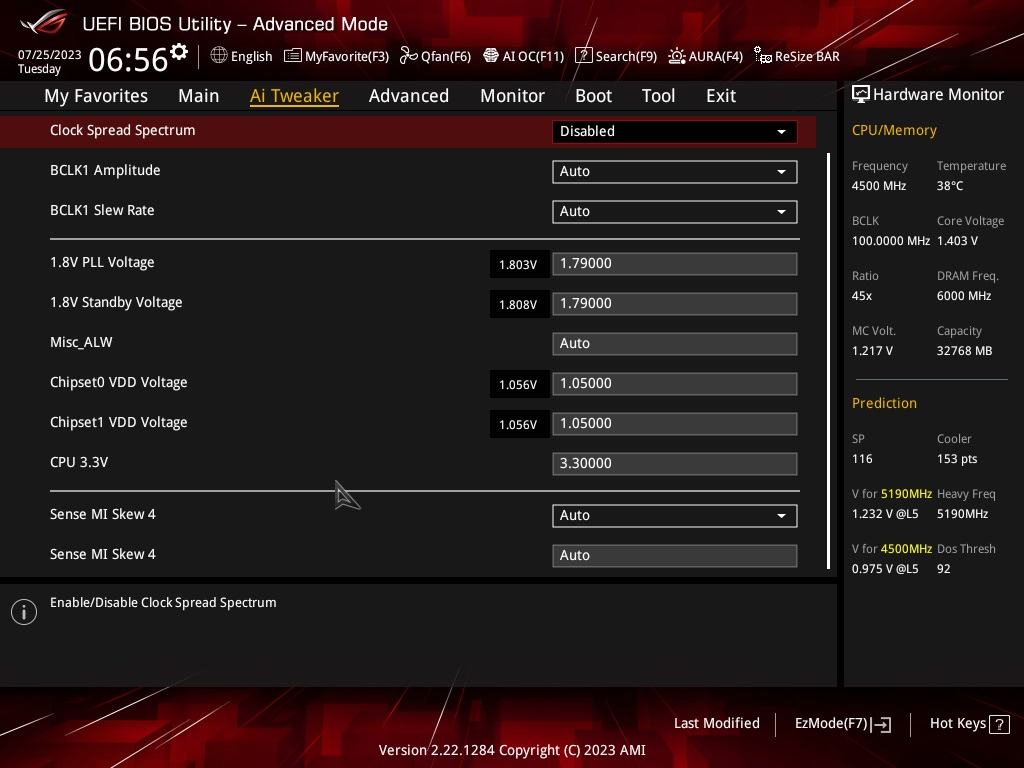This screenshot has height=768, width=1024.
Task: Select CPU 3.3V label
Action: coord(79,462)
